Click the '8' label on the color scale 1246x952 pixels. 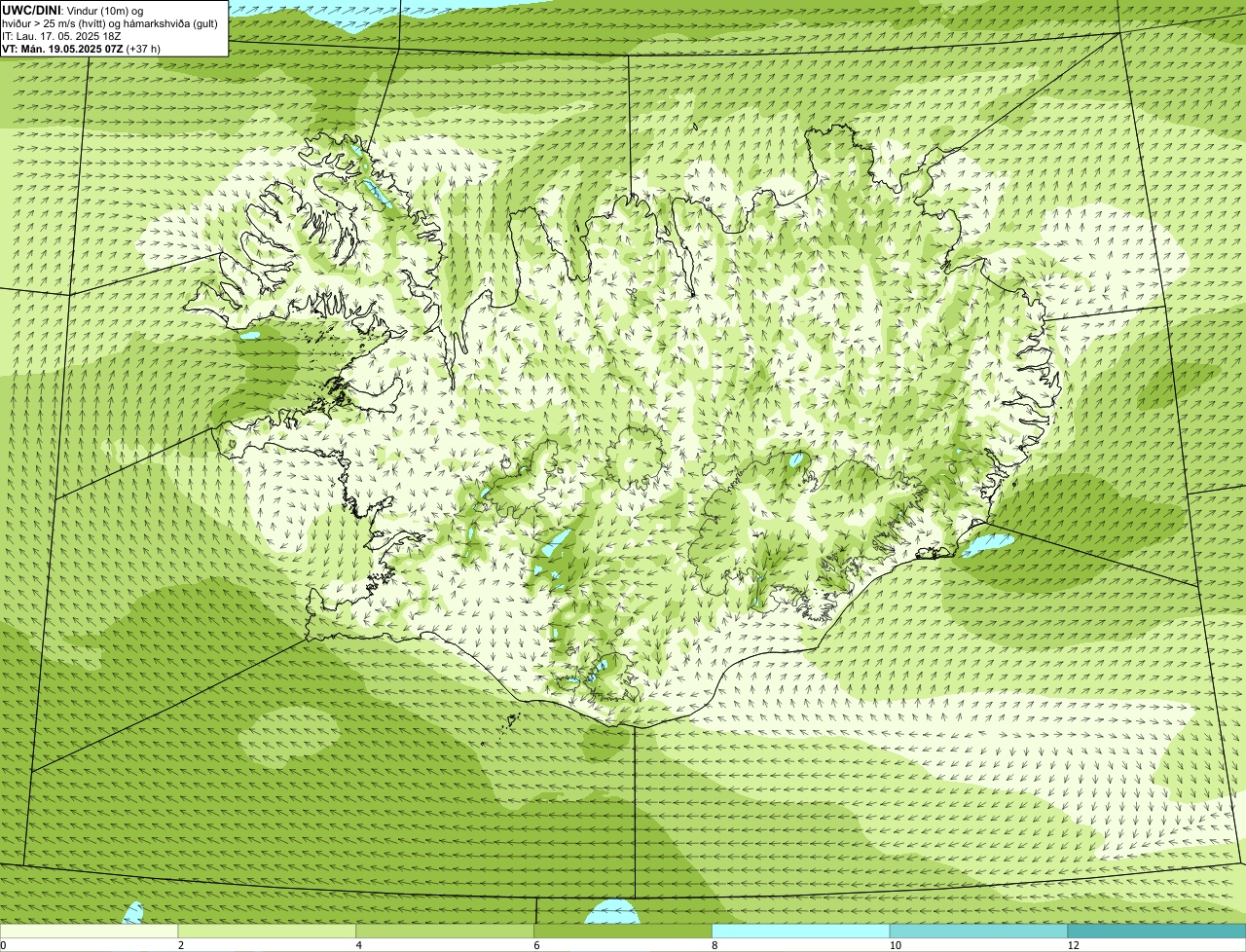[x=715, y=945]
